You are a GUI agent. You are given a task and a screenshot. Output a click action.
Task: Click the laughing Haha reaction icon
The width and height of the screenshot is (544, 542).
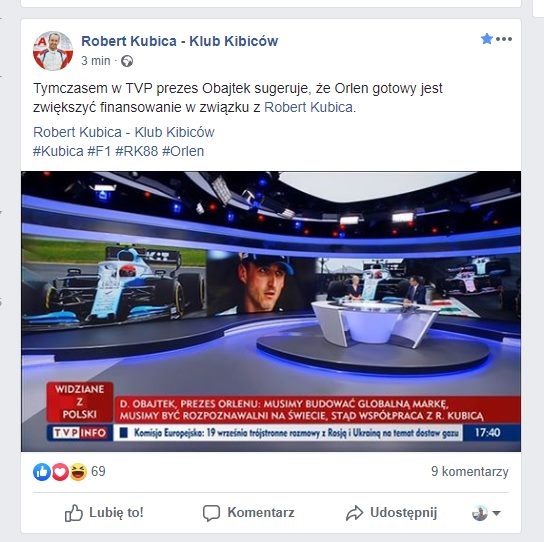(78, 472)
